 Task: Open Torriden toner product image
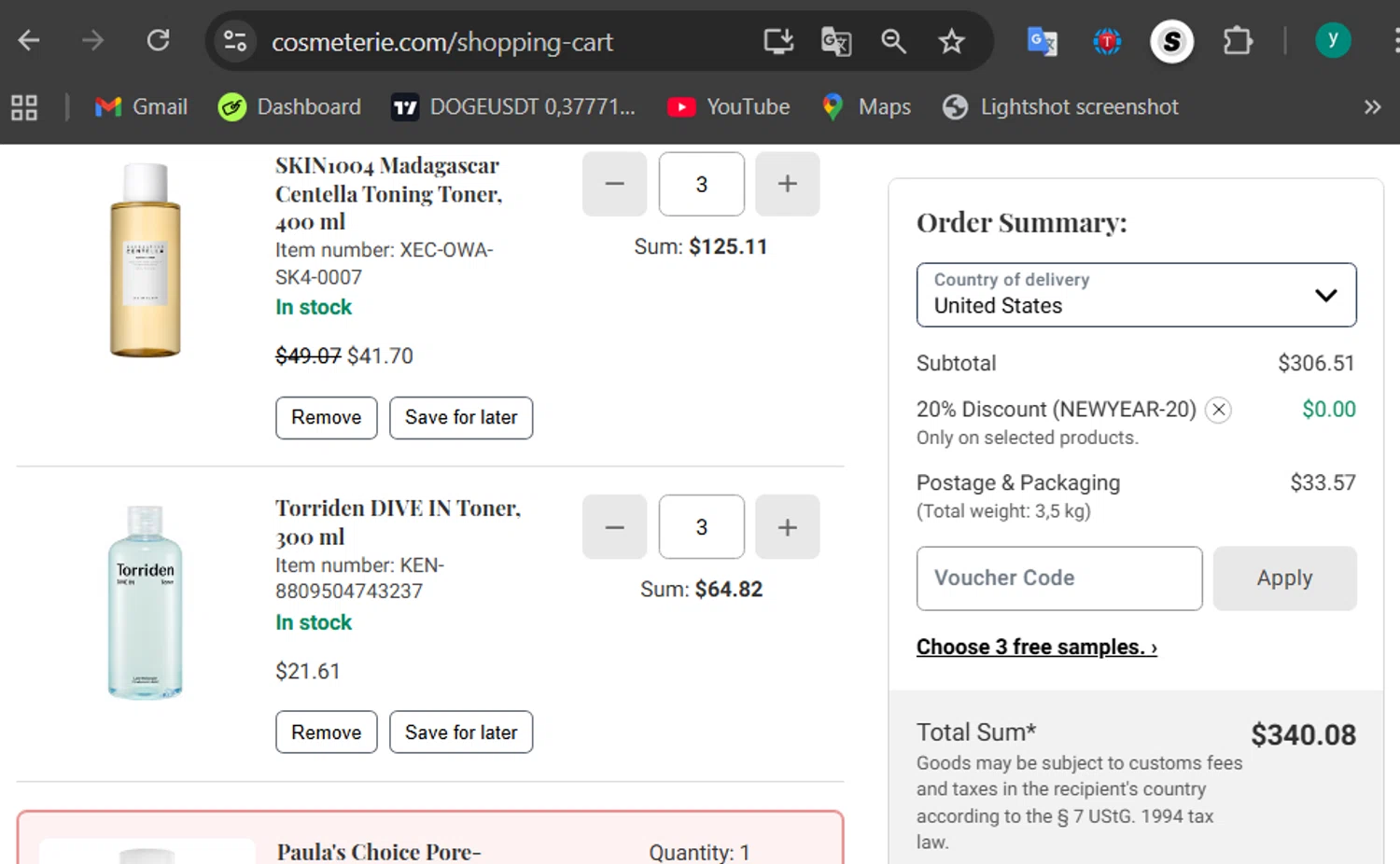coord(146,602)
